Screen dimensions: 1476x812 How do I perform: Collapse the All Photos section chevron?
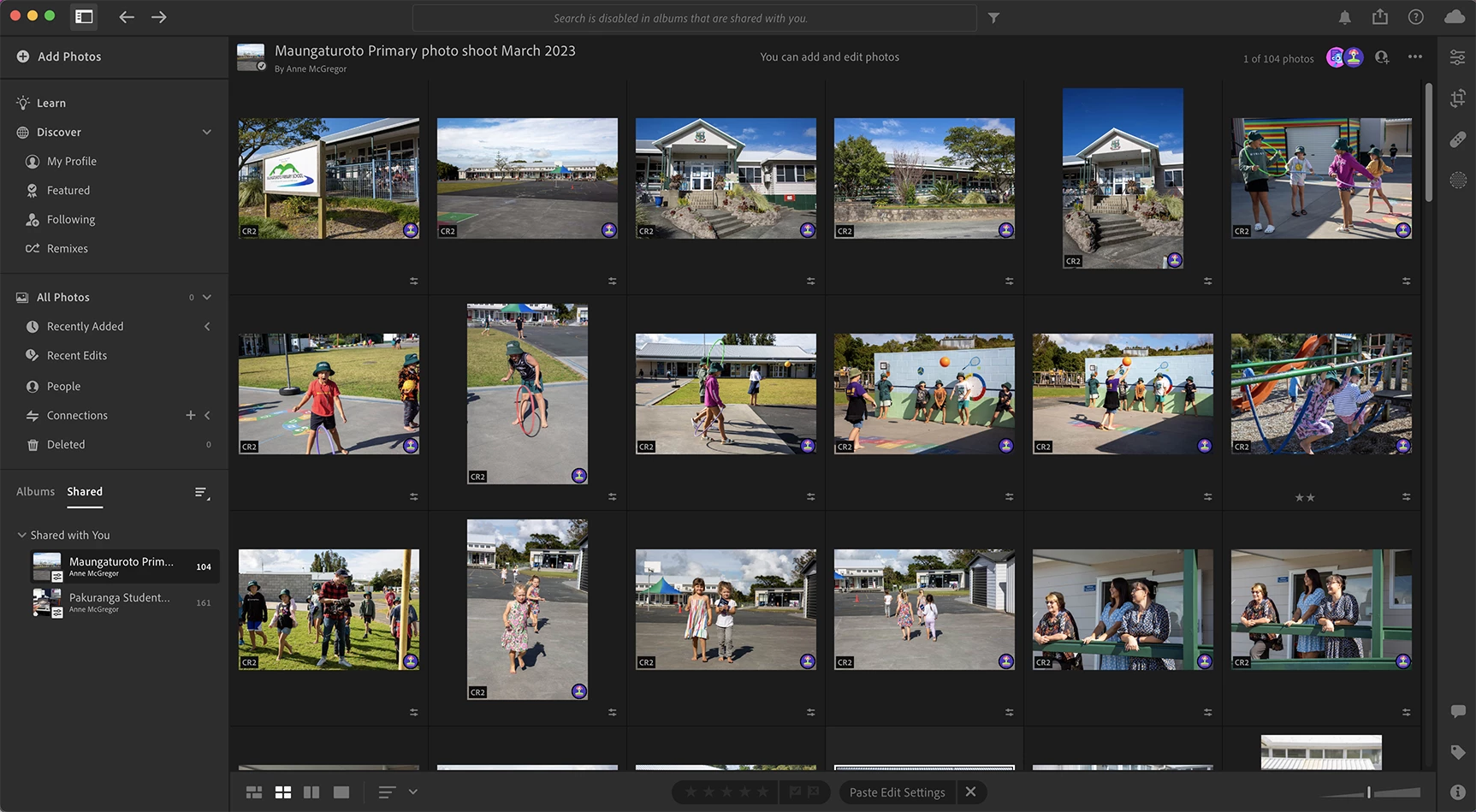[206, 297]
